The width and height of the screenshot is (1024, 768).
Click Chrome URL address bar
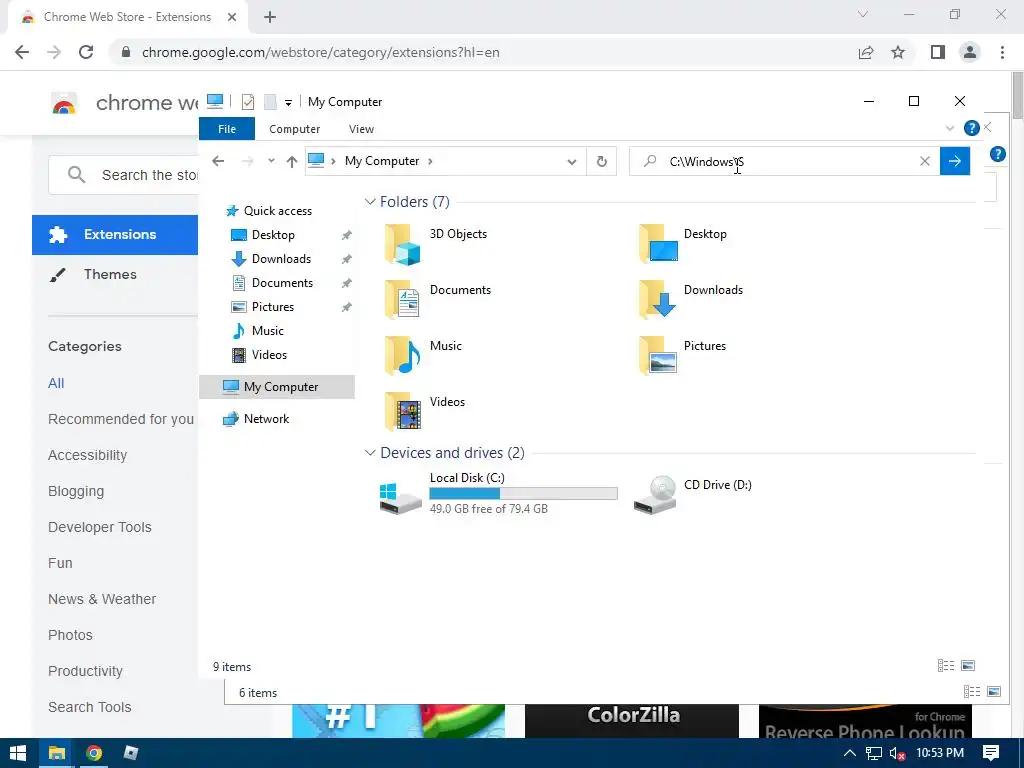pos(483,52)
